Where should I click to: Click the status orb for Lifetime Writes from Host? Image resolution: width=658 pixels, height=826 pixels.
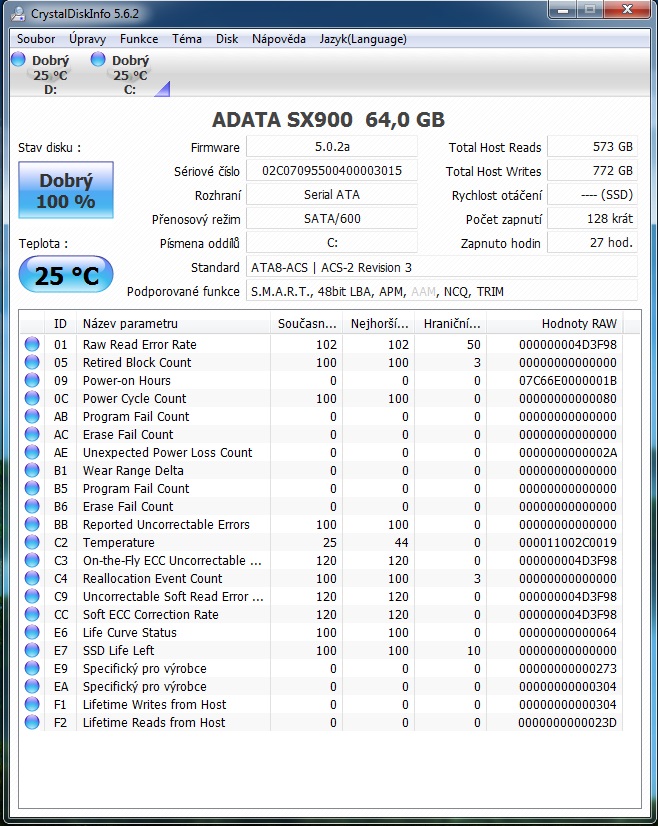coord(32,704)
